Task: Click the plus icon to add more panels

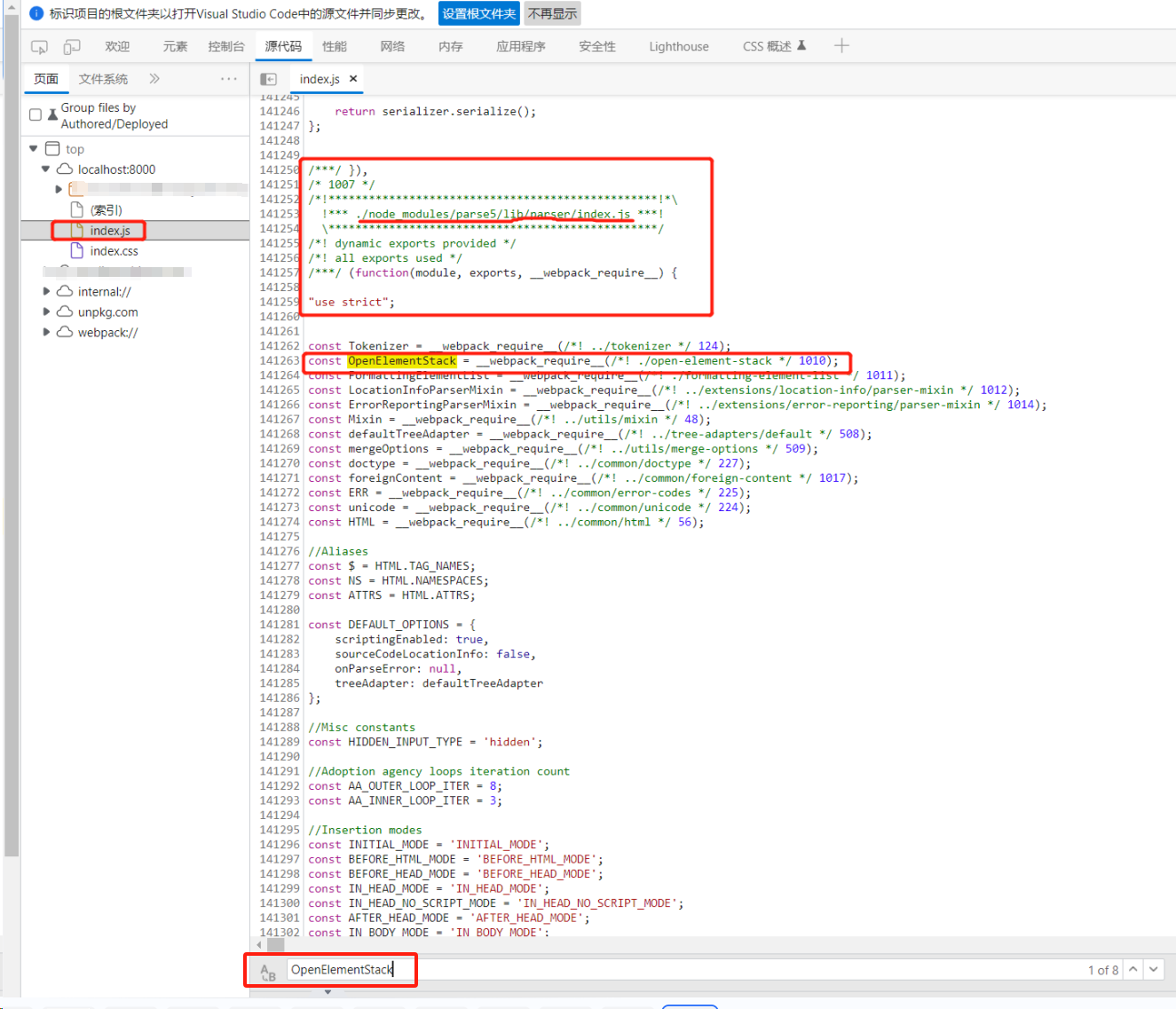Action: click(841, 46)
